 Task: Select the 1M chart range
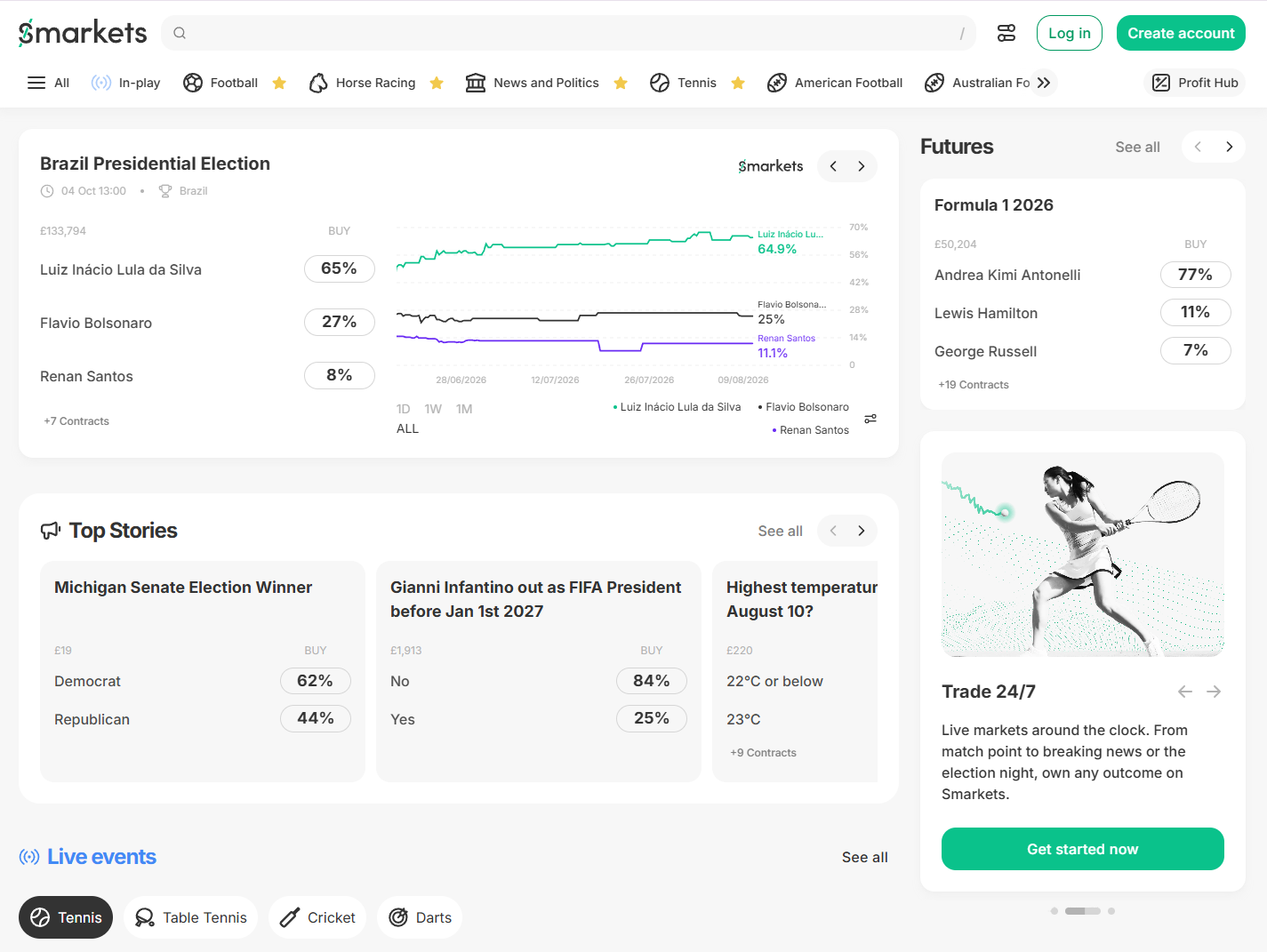(464, 409)
